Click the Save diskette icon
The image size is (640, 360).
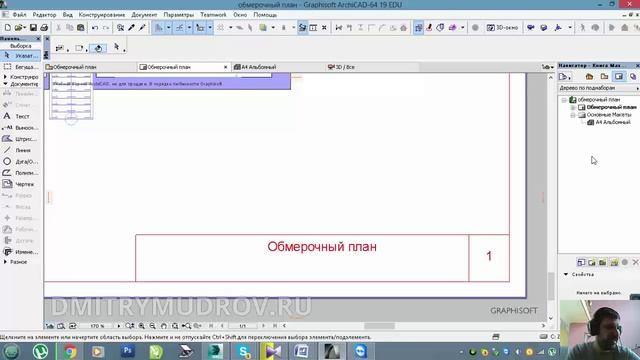(x=33, y=27)
